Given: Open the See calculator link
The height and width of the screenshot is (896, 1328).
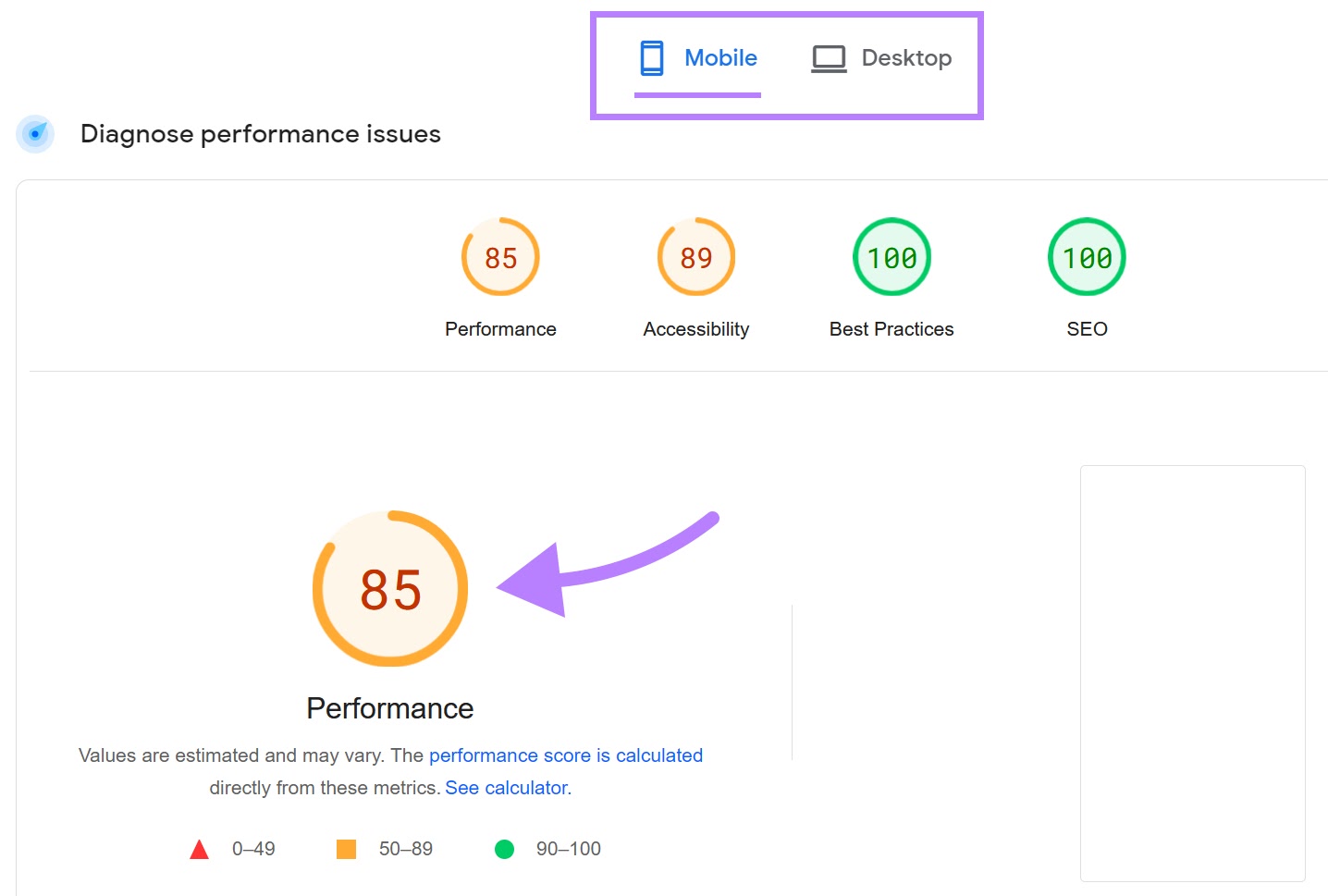Looking at the screenshot, I should pyautogui.click(x=505, y=787).
